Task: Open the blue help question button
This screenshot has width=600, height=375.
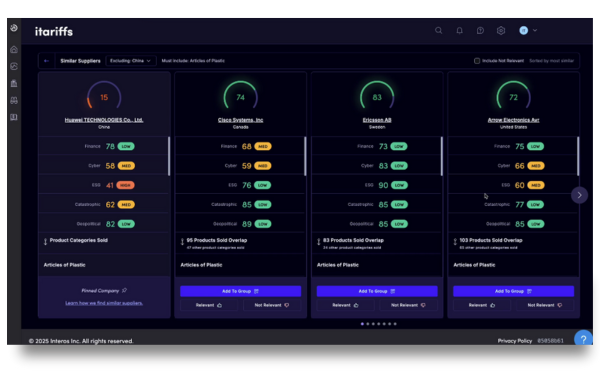Action: click(x=583, y=339)
